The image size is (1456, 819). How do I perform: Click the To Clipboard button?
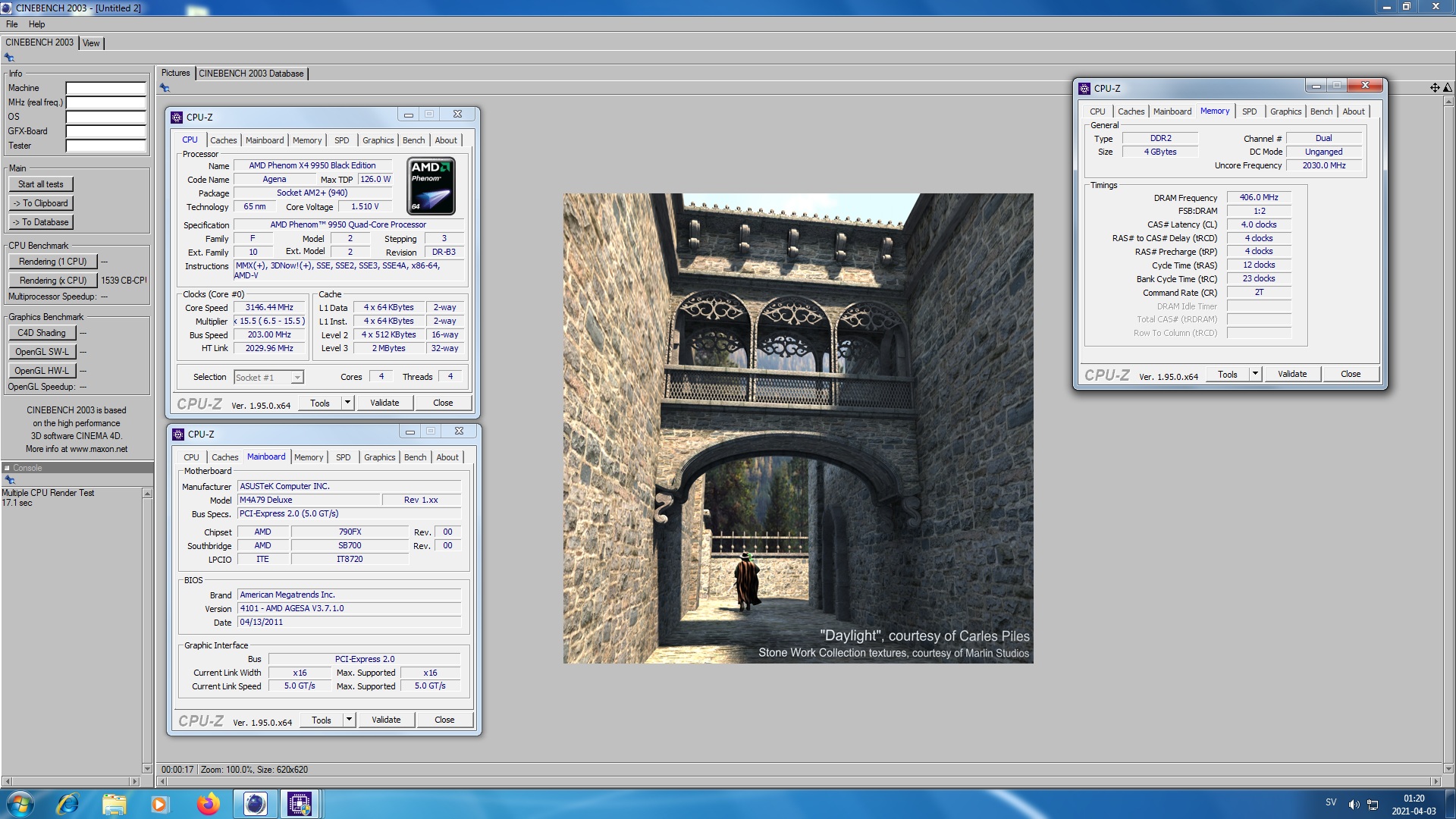41,203
